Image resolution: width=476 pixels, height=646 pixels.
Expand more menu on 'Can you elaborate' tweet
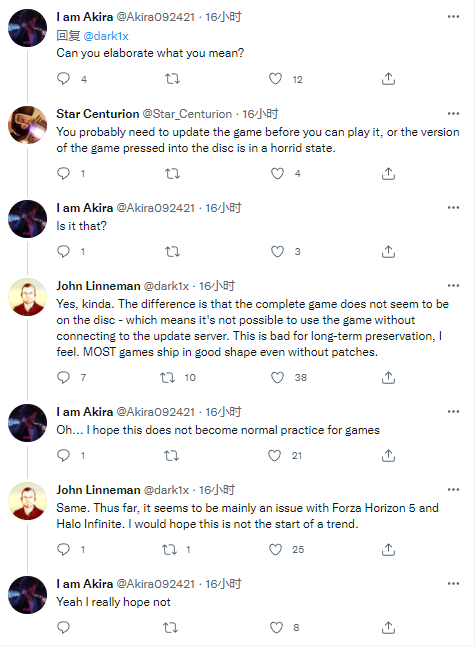[x=453, y=16]
